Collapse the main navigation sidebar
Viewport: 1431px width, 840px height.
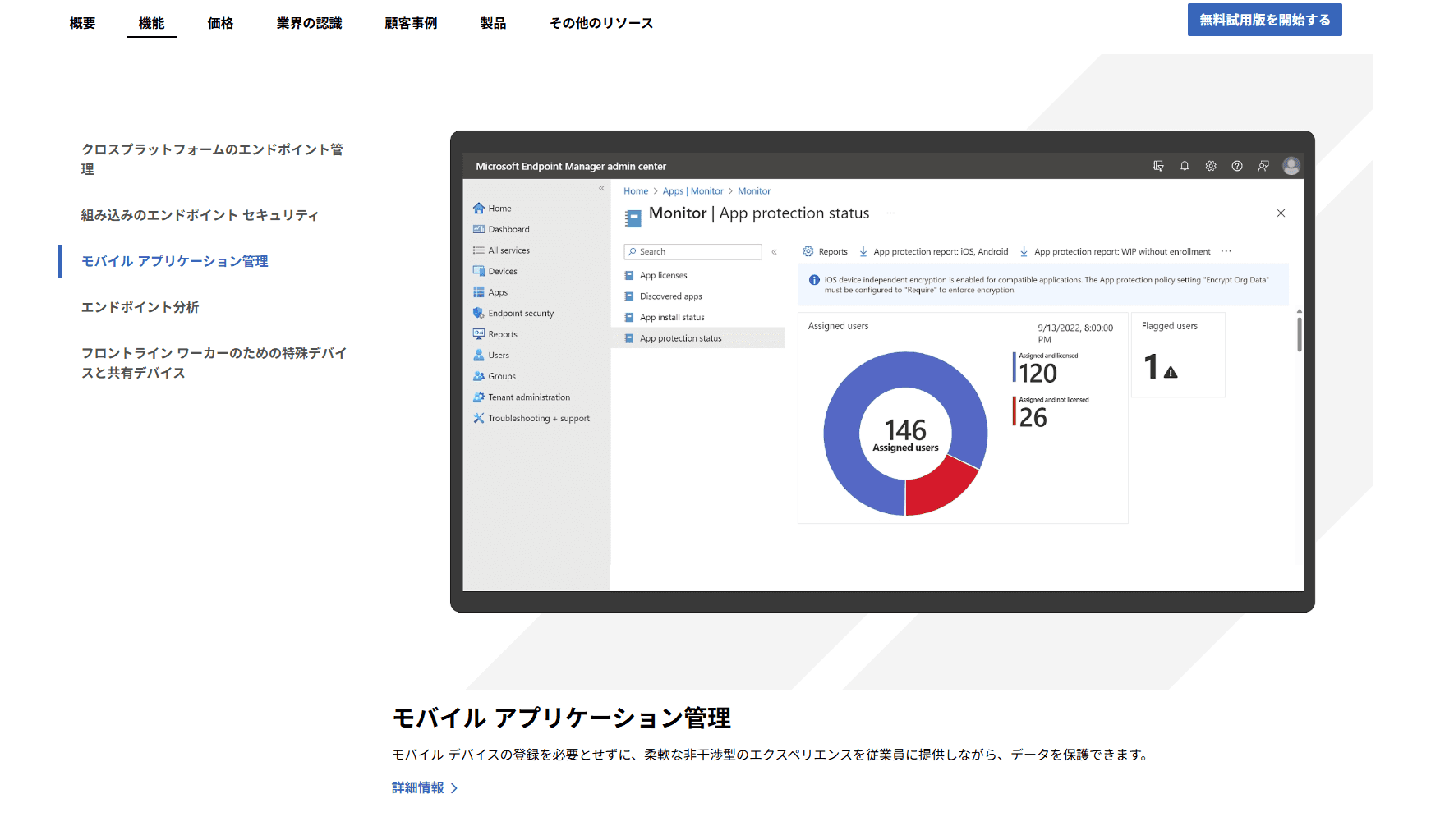tap(601, 189)
